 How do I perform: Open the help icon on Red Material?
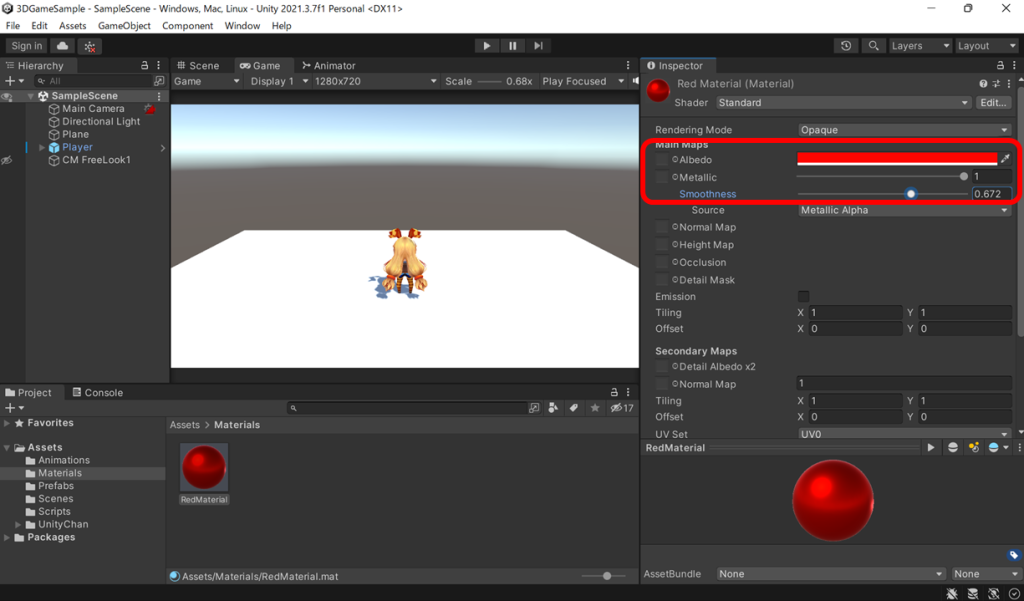983,83
